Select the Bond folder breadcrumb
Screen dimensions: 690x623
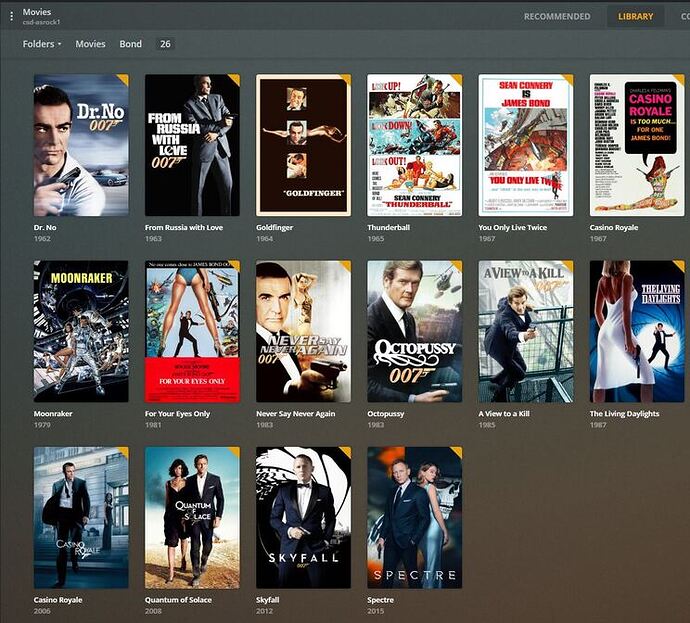pos(131,44)
